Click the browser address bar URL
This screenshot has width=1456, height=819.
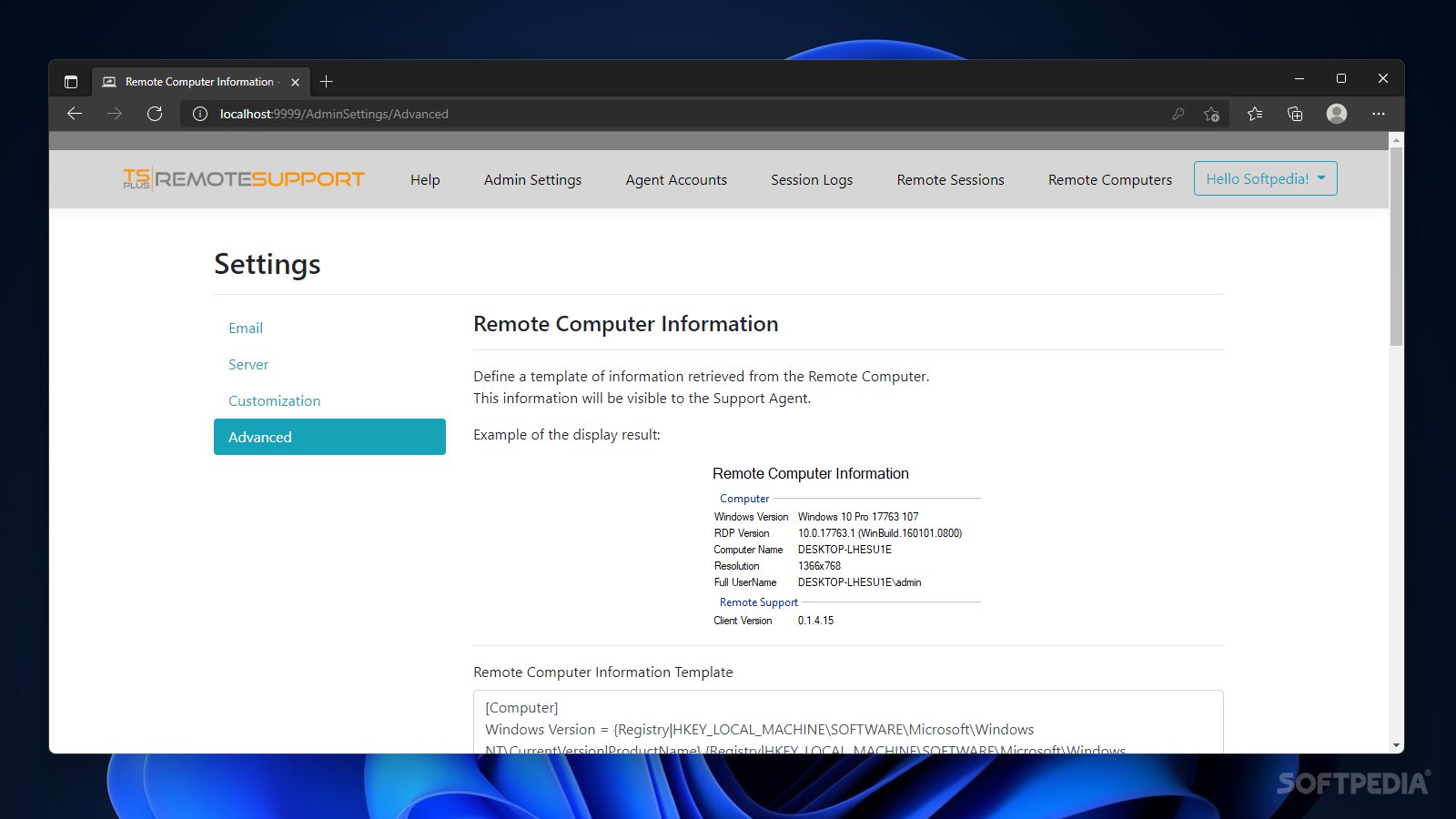[x=334, y=114]
